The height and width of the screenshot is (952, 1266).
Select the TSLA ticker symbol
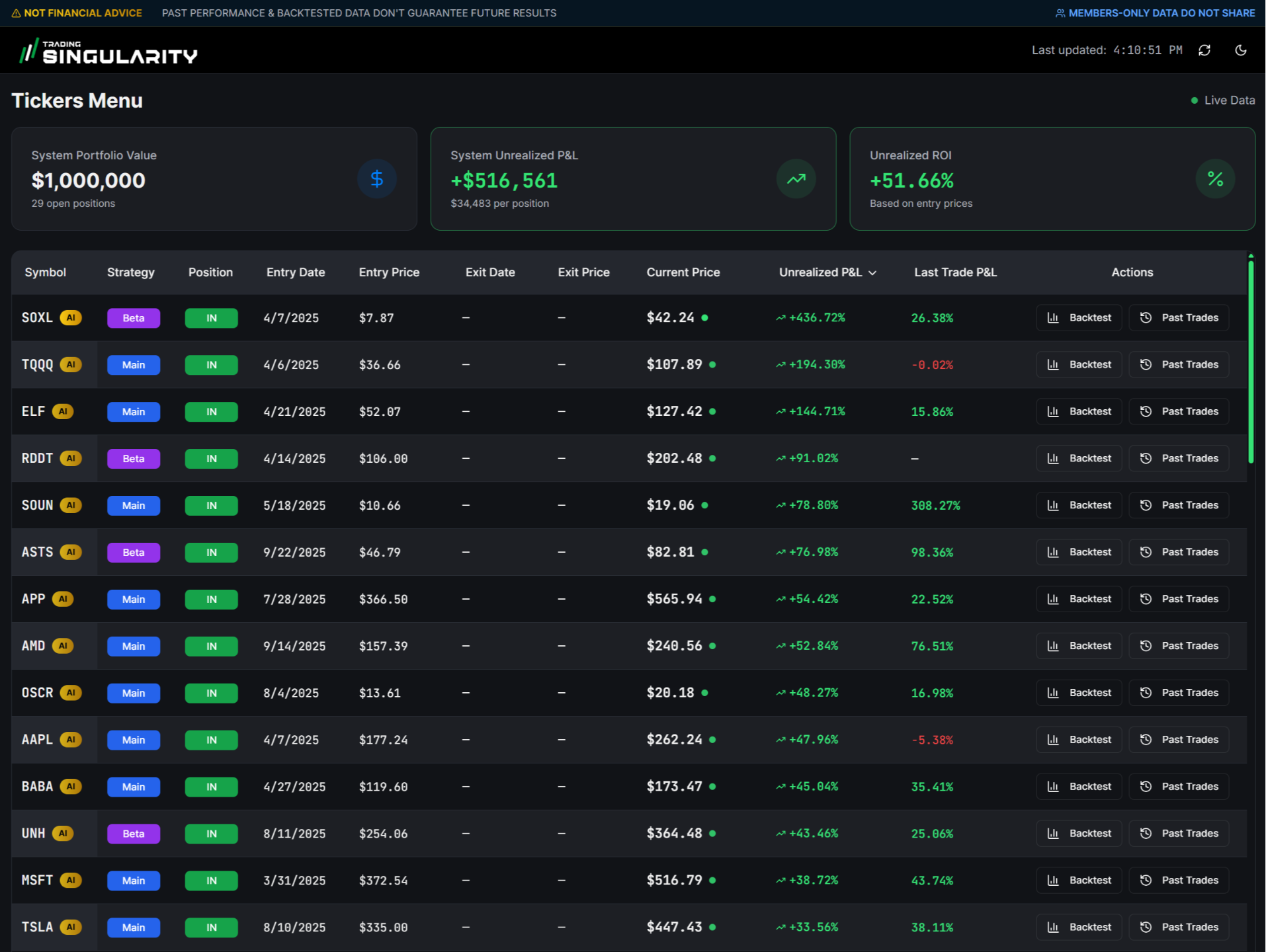point(37,928)
